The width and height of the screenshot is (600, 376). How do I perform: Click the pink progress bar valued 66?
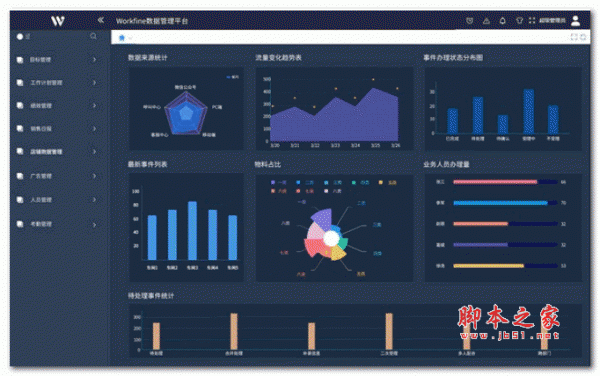pyautogui.click(x=495, y=182)
